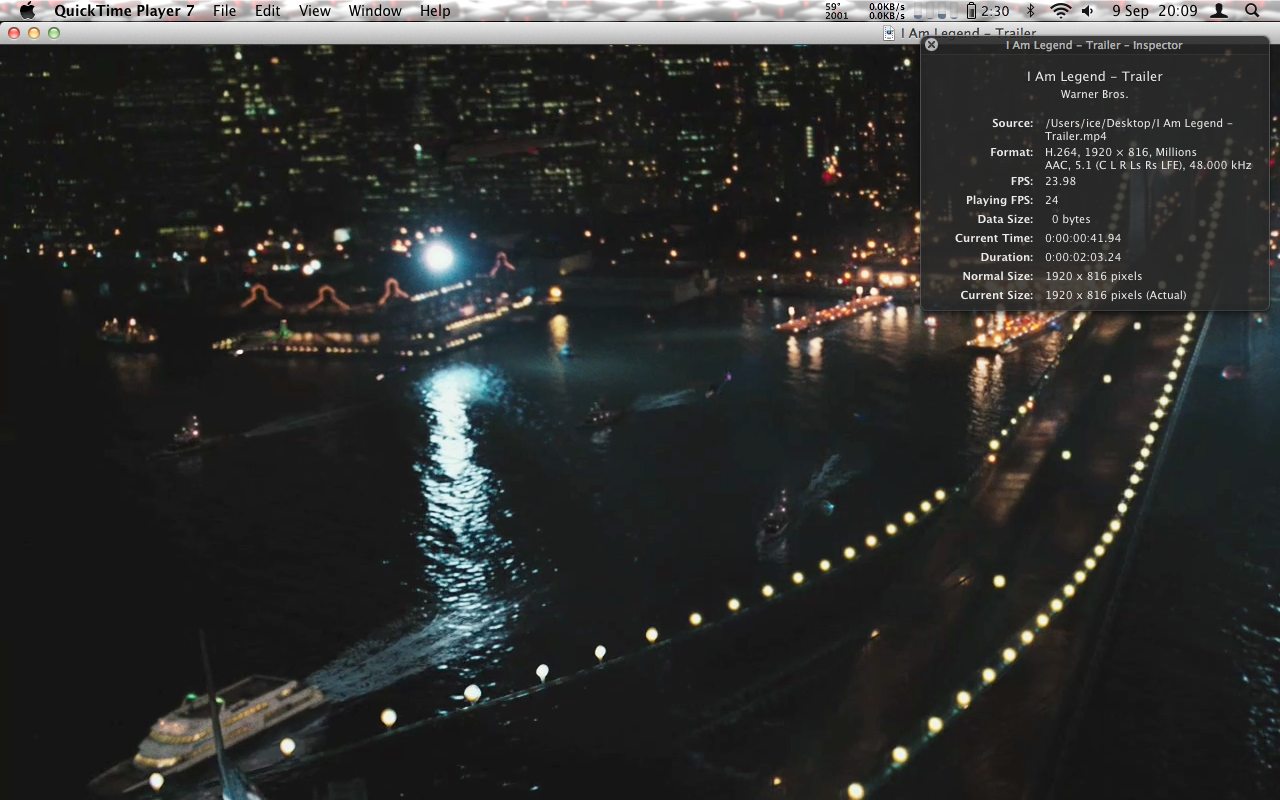
Task: Click the memory usage bars menu bar item
Action: [936, 11]
